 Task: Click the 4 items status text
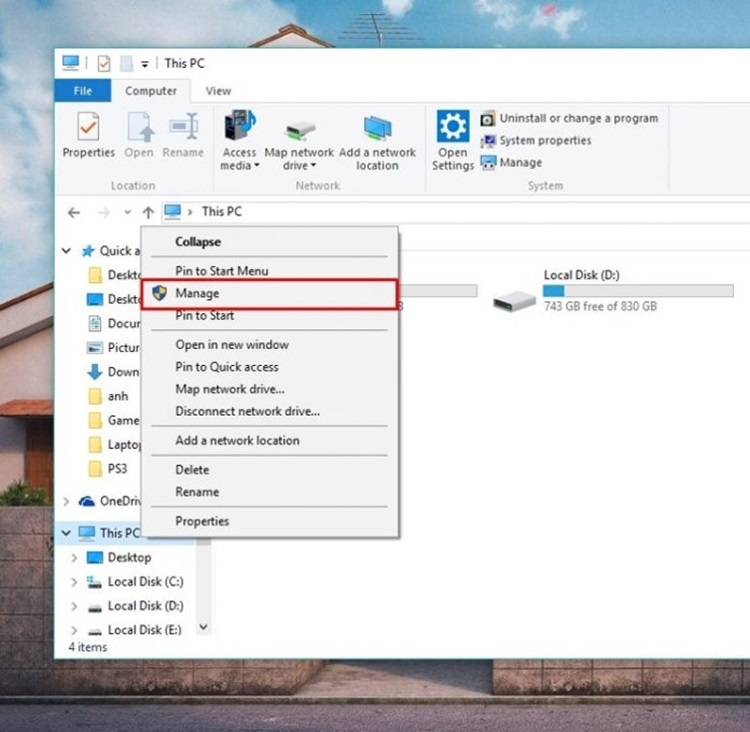click(88, 647)
